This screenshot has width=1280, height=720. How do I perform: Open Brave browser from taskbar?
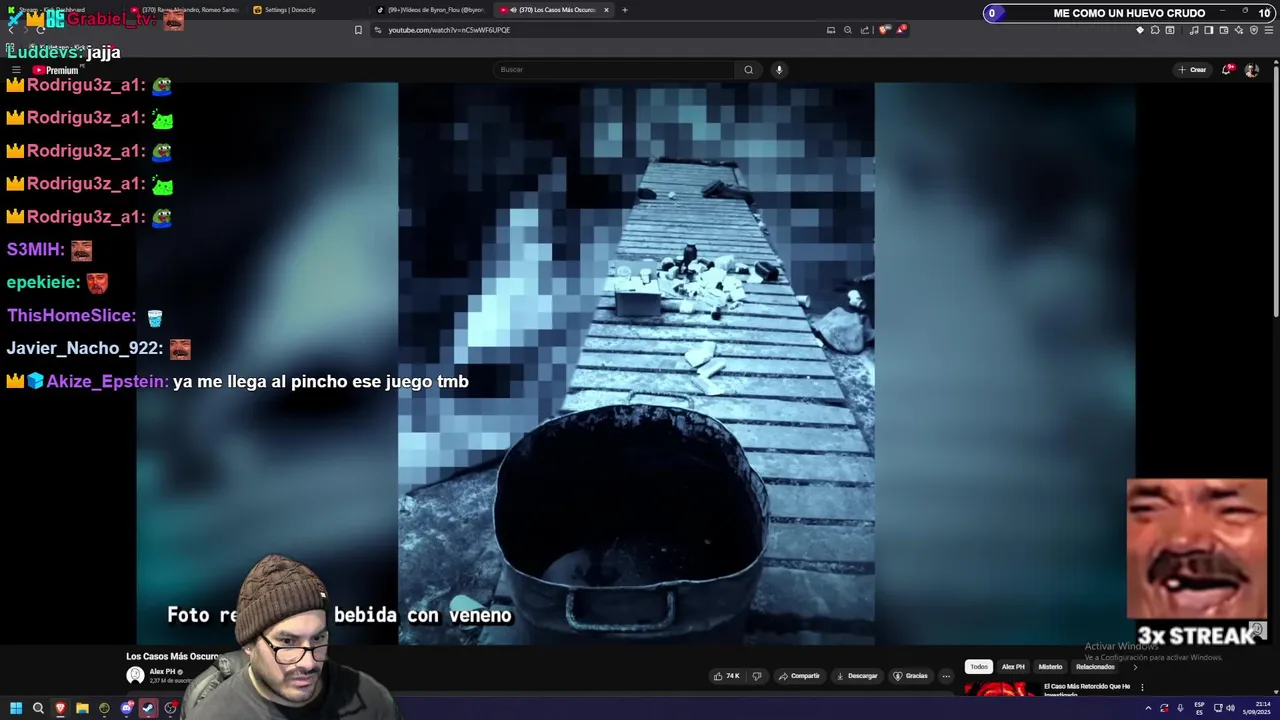tap(60, 708)
